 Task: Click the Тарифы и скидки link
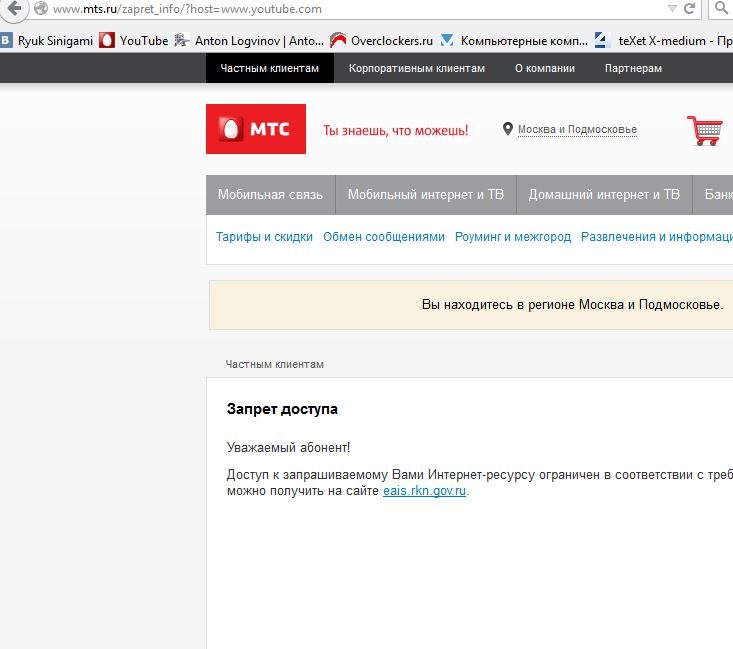click(x=264, y=237)
